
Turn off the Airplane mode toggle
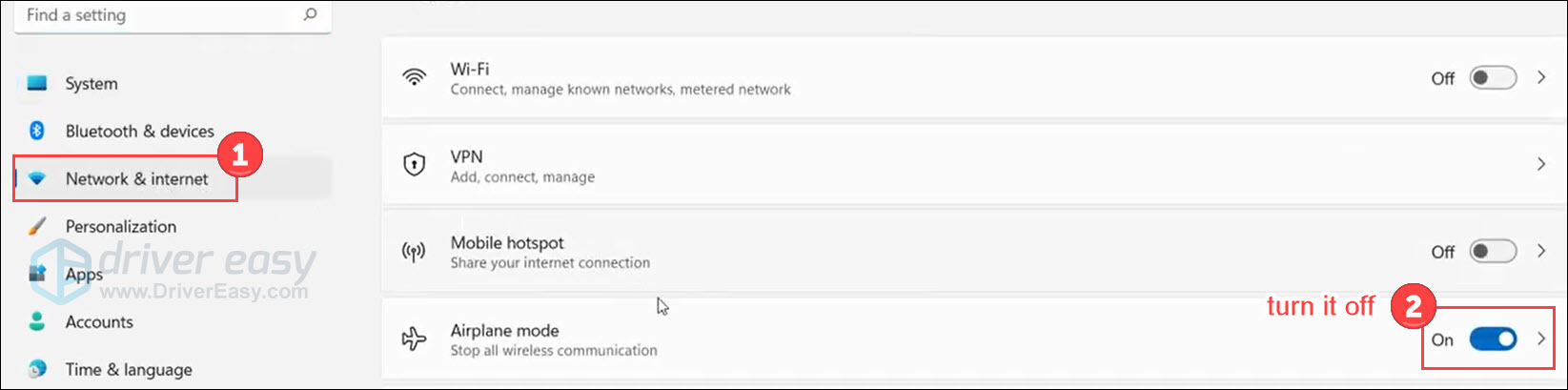[1493, 339]
